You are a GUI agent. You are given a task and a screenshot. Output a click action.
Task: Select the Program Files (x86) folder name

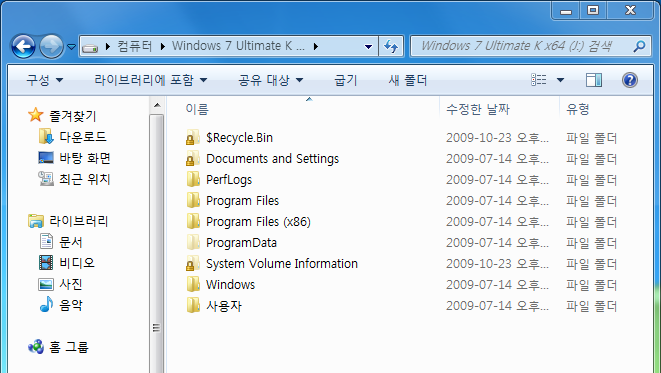(x=258, y=222)
